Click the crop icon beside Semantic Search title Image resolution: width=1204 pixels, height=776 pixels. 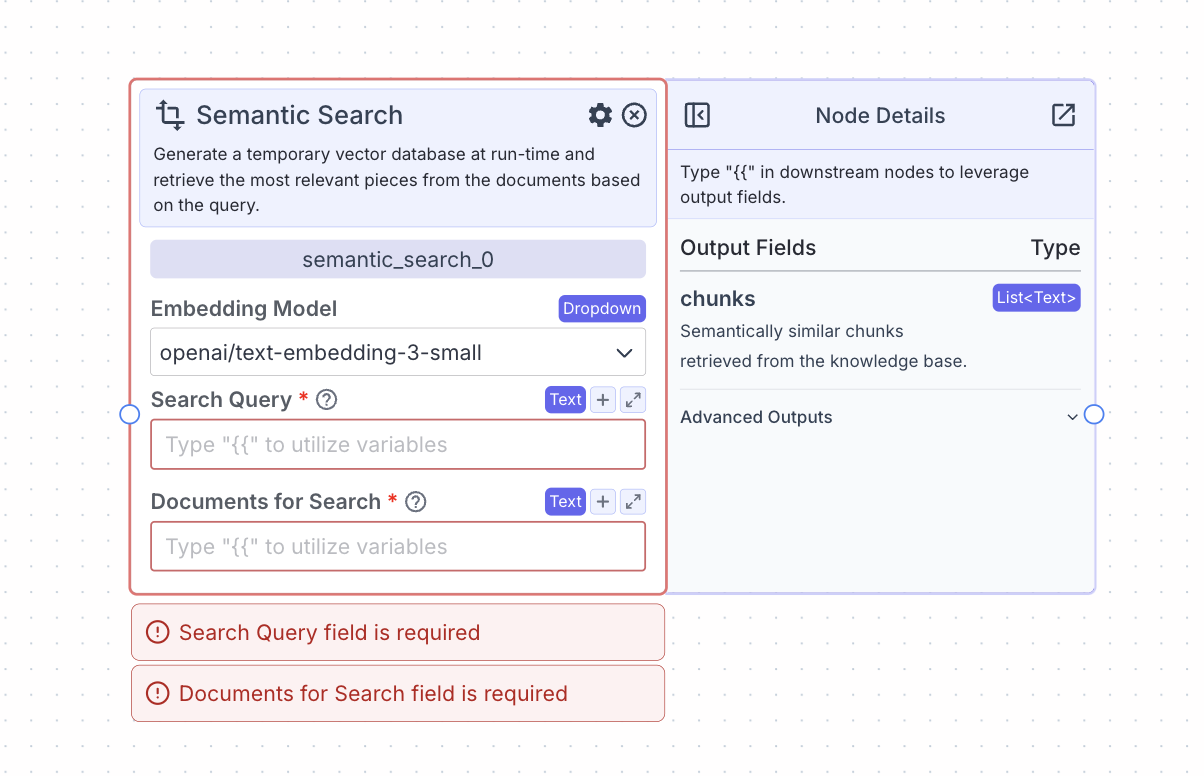(170, 115)
